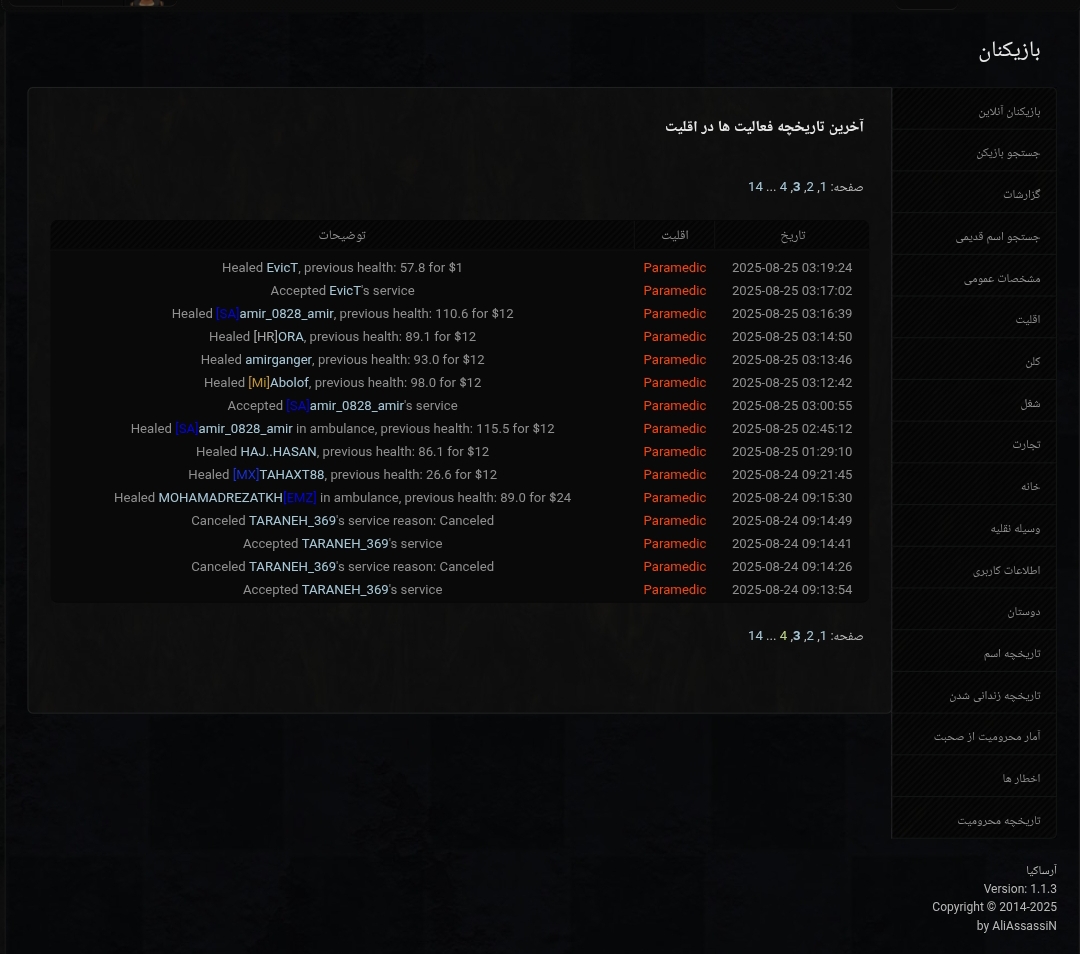Jump to page 14 in the bottom pagination
Viewport: 1080px width, 954px height.
point(756,636)
